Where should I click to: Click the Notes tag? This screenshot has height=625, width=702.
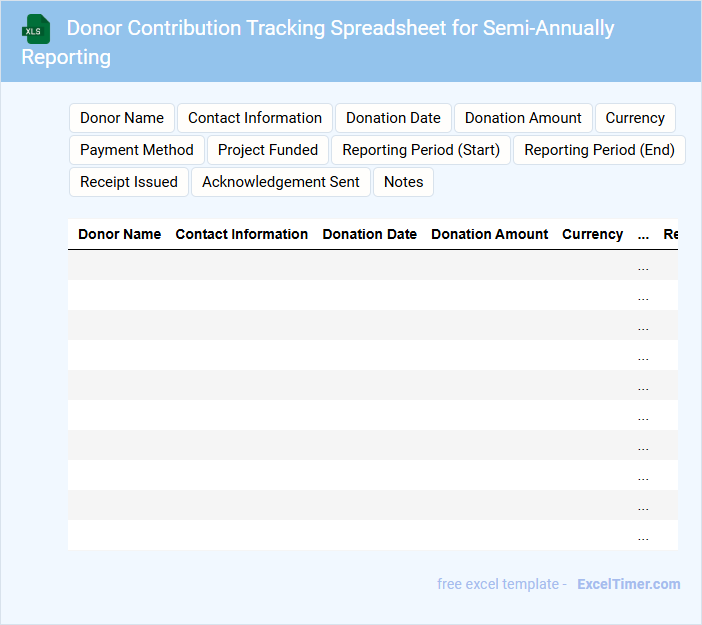(x=404, y=182)
